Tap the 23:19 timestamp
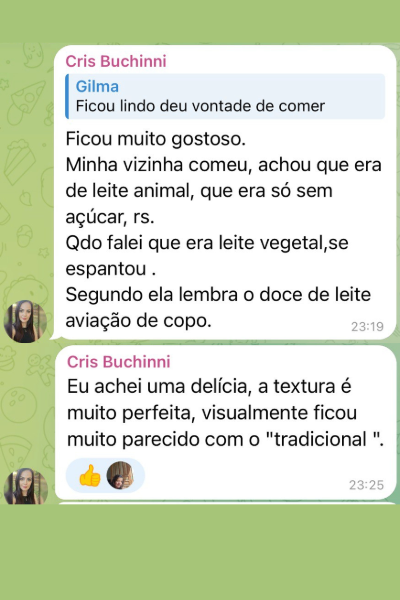 [367, 326]
